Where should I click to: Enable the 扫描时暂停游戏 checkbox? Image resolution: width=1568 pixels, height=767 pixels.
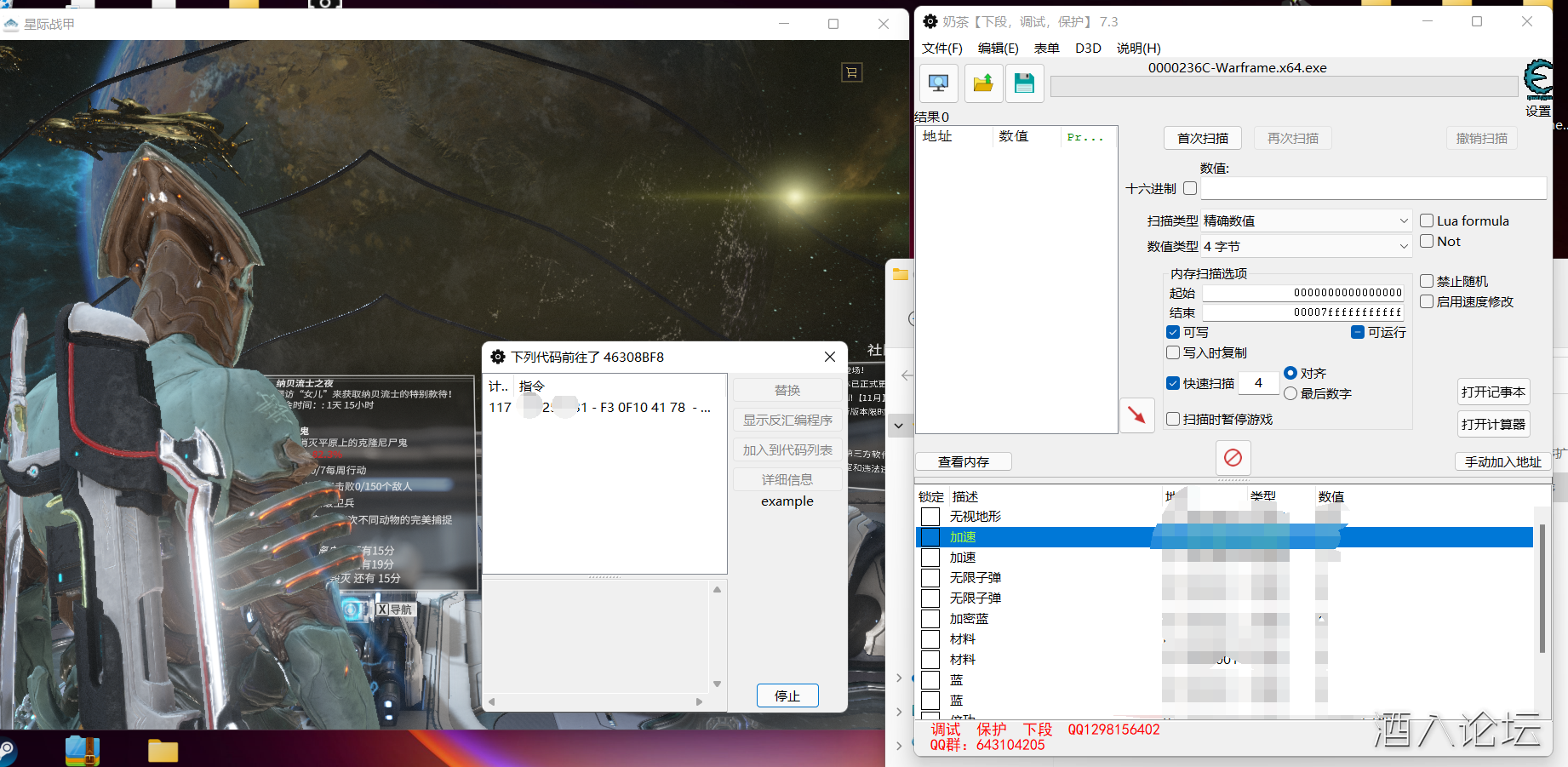[1173, 419]
